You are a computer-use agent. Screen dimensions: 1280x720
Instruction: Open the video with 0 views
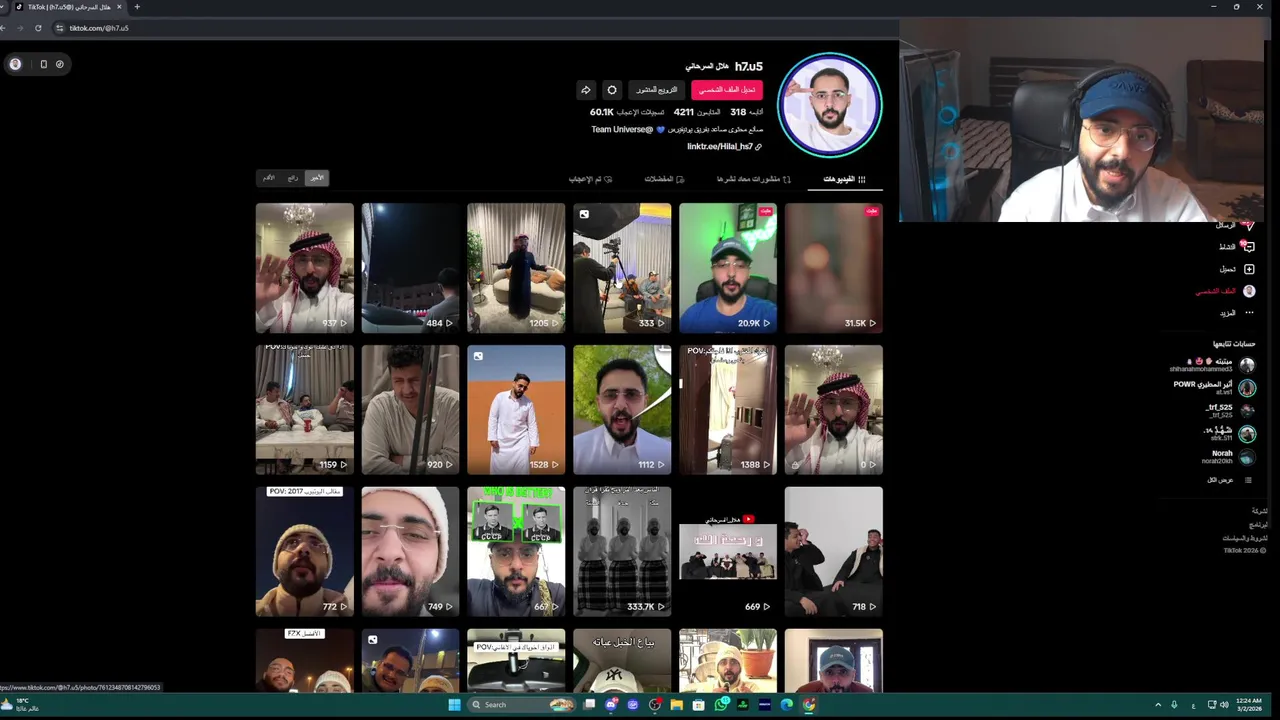pos(834,410)
